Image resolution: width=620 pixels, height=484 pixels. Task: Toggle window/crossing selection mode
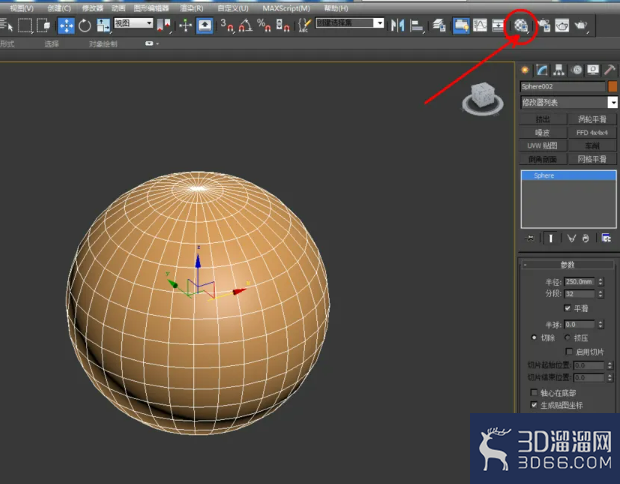pos(43,26)
